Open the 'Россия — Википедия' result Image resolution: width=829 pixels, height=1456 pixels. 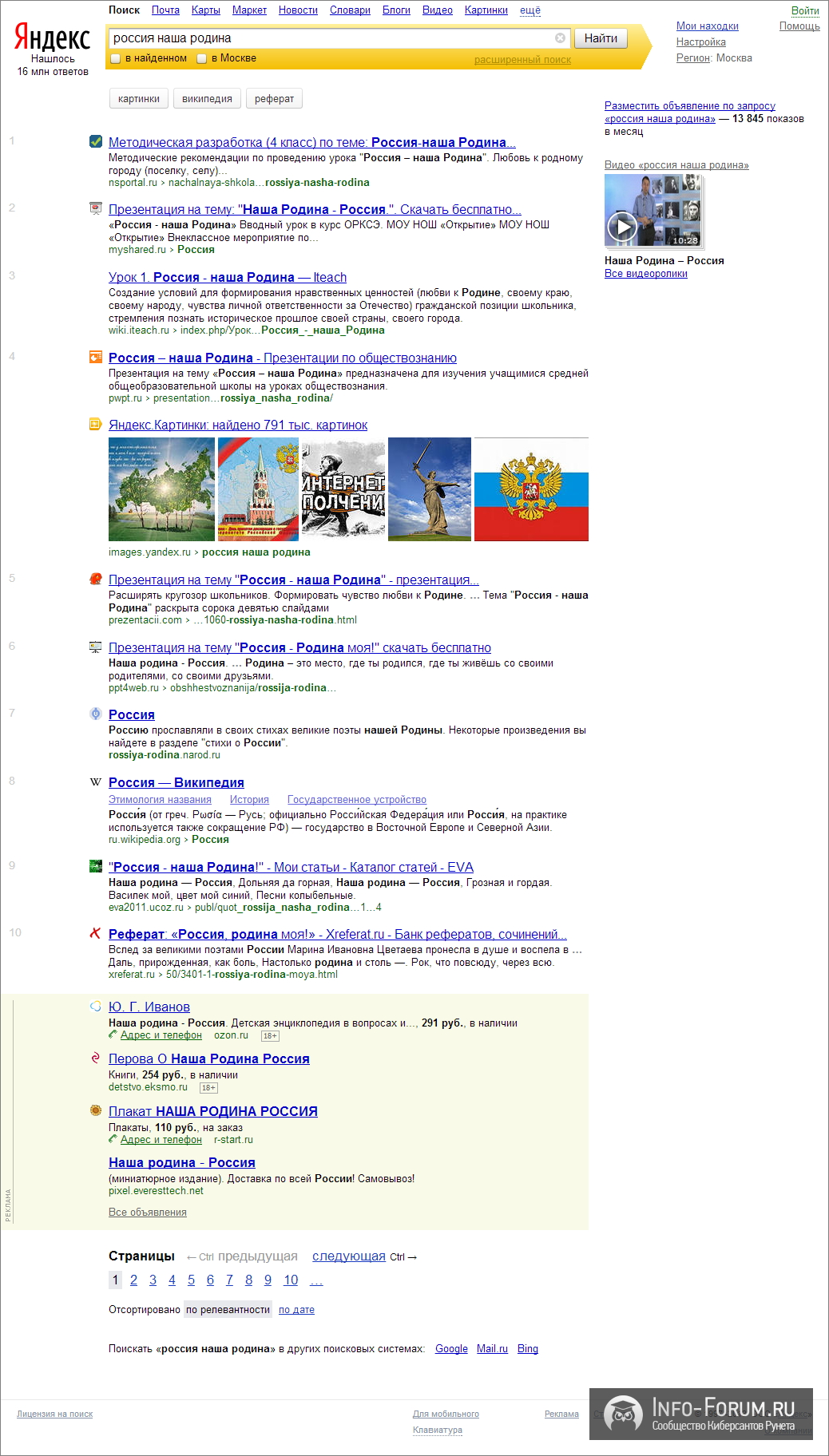pos(177,782)
